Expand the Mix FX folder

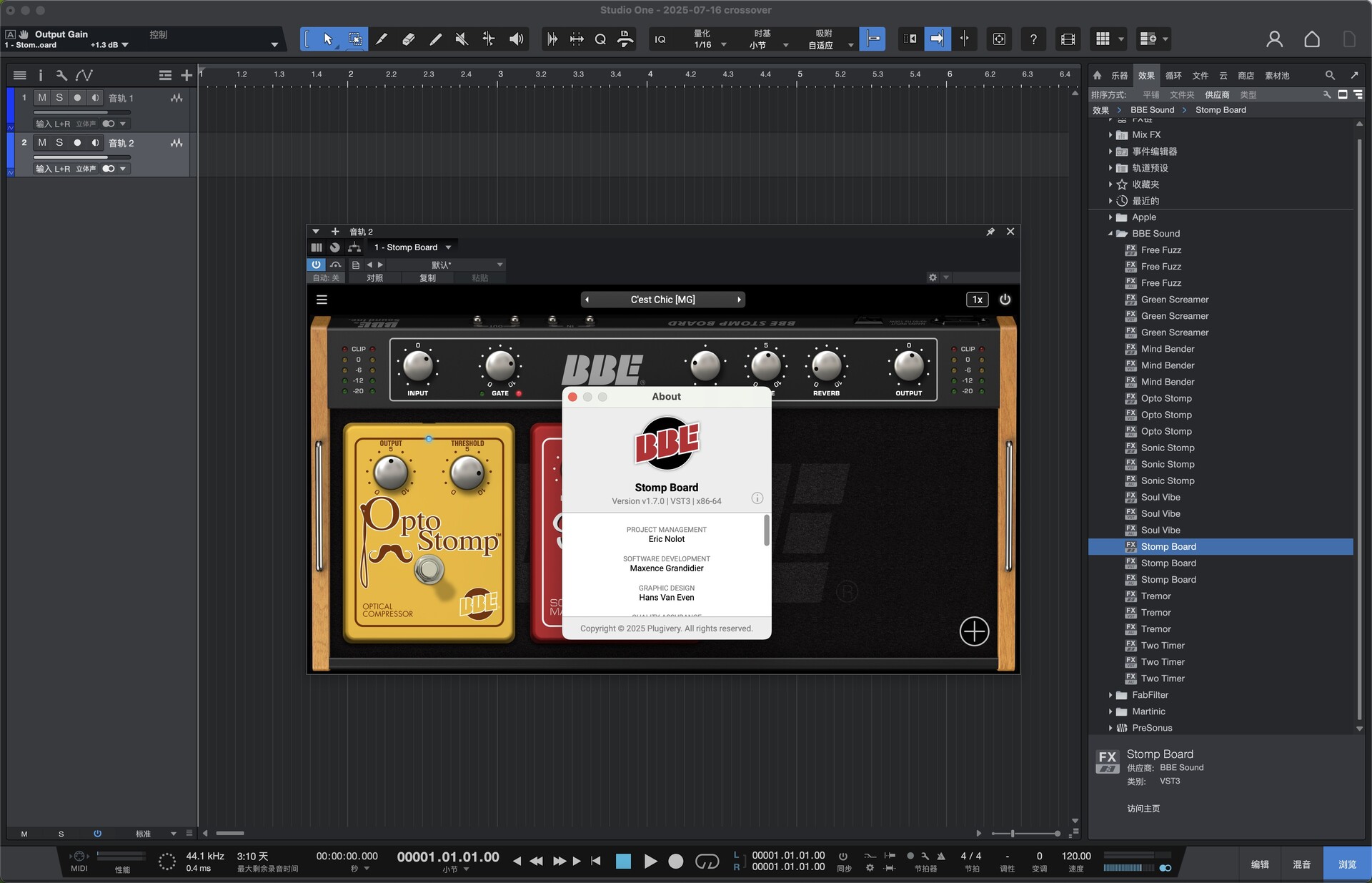click(1110, 135)
